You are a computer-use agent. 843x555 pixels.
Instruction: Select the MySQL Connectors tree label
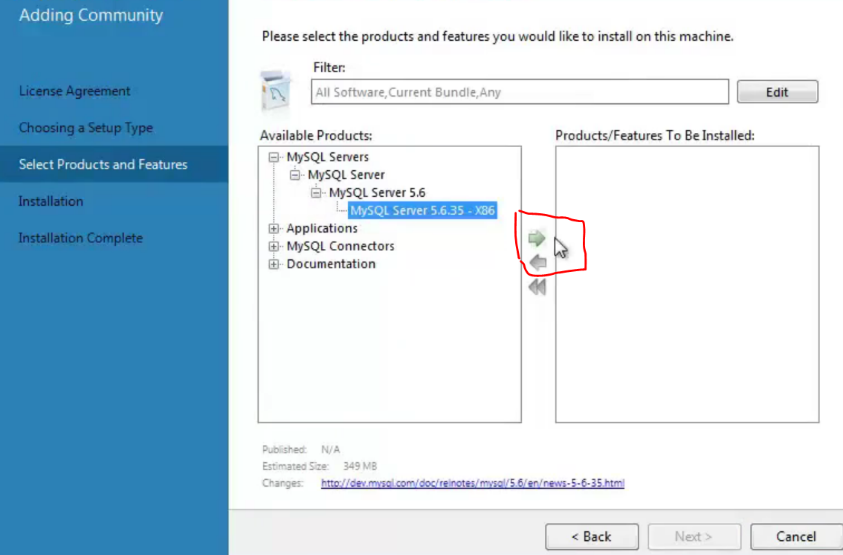point(340,246)
